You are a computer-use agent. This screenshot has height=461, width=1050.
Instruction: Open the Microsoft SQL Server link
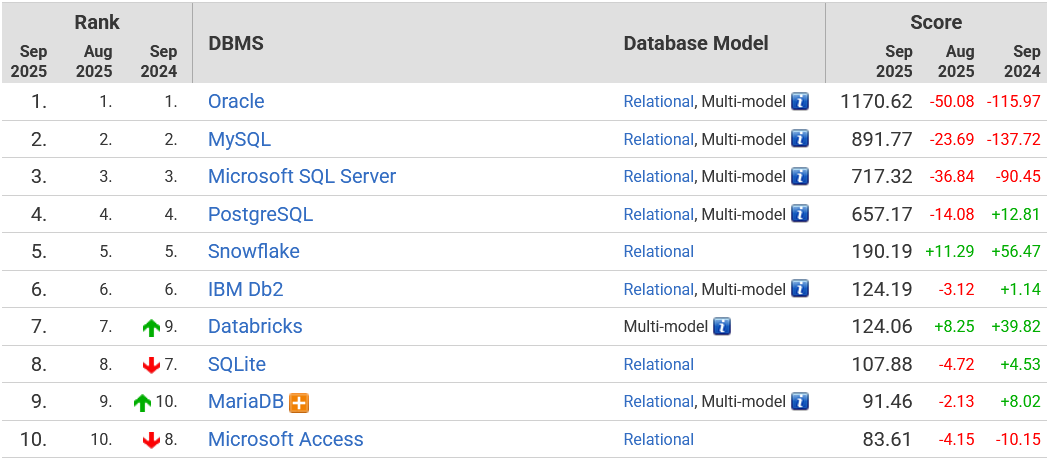302,176
